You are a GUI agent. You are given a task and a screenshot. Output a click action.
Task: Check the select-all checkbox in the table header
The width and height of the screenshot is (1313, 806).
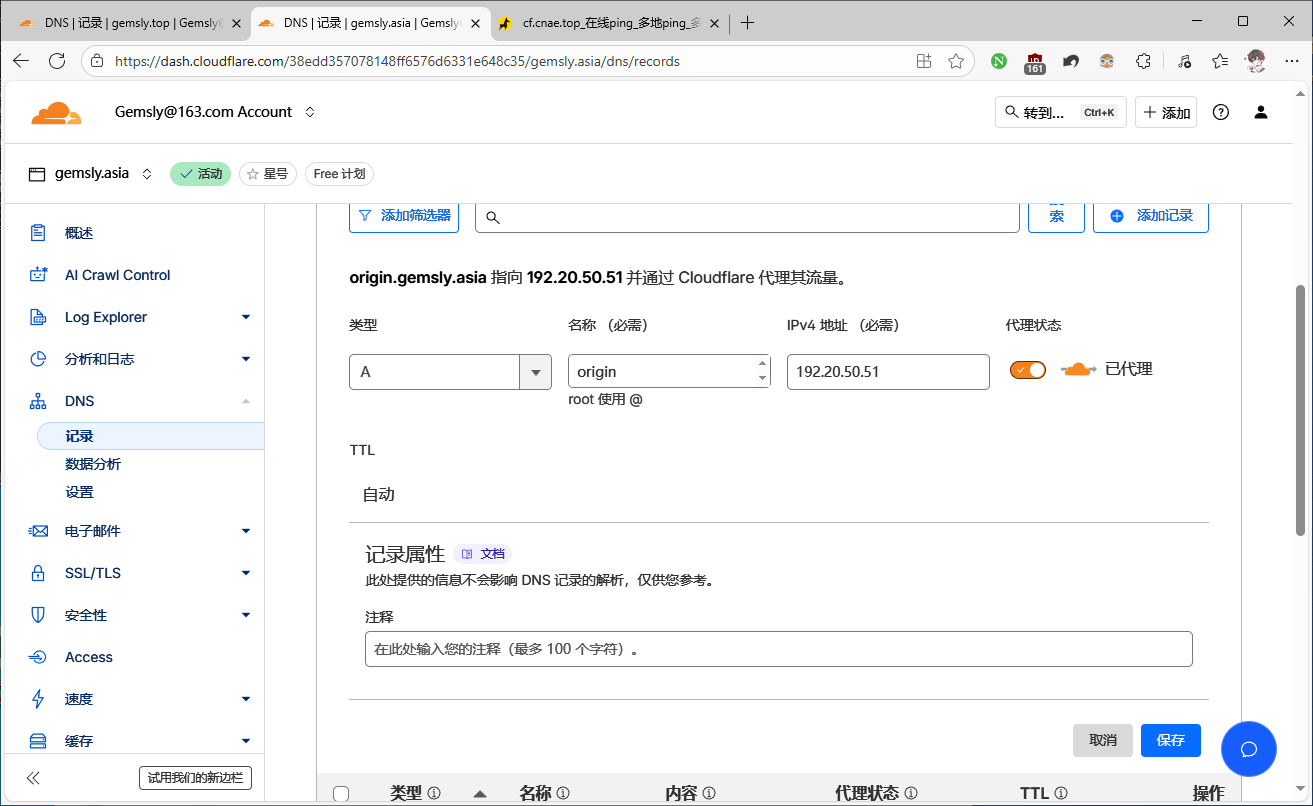(341, 793)
